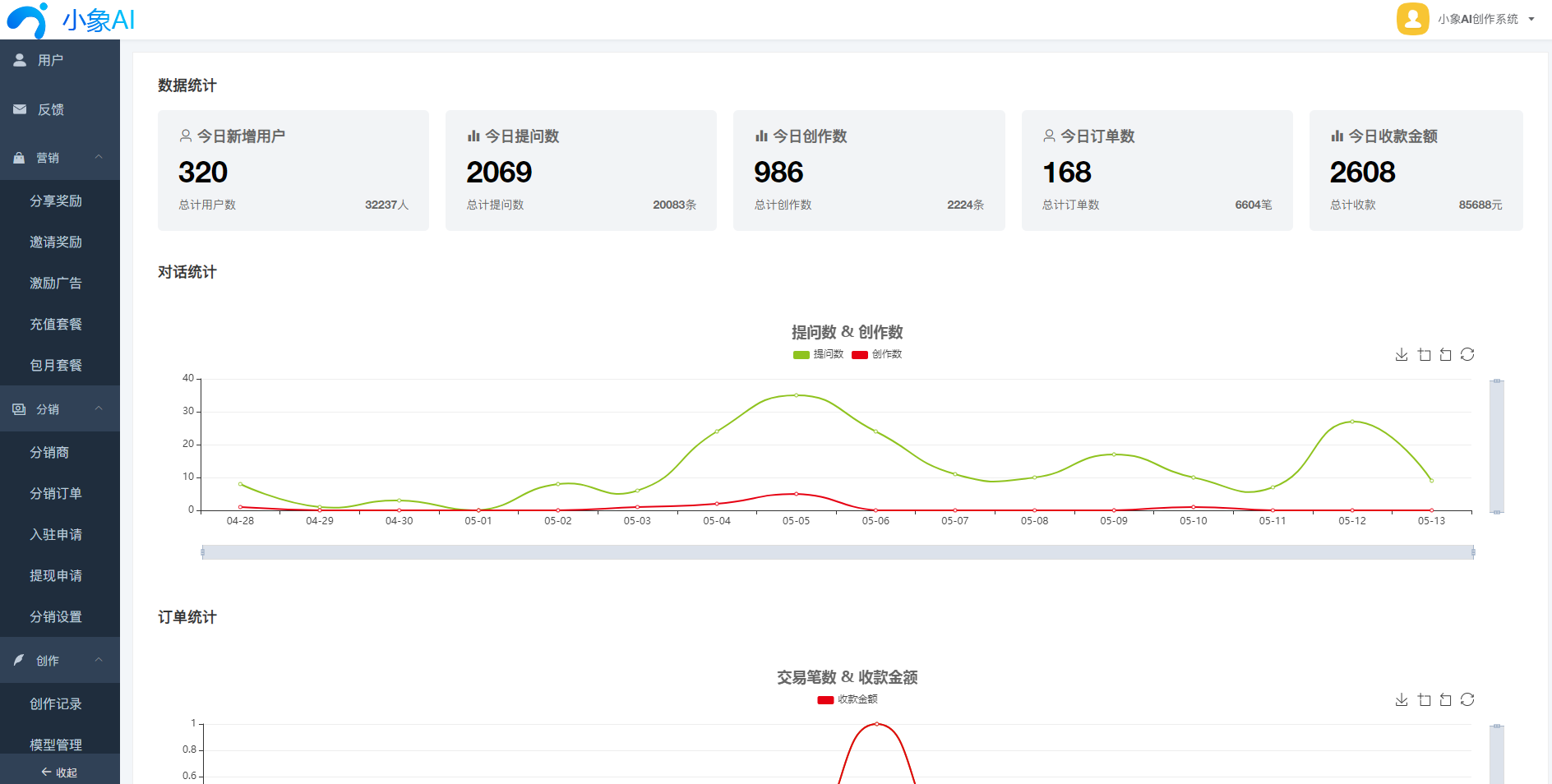Click the envelope icon beside 反馈

20,109
